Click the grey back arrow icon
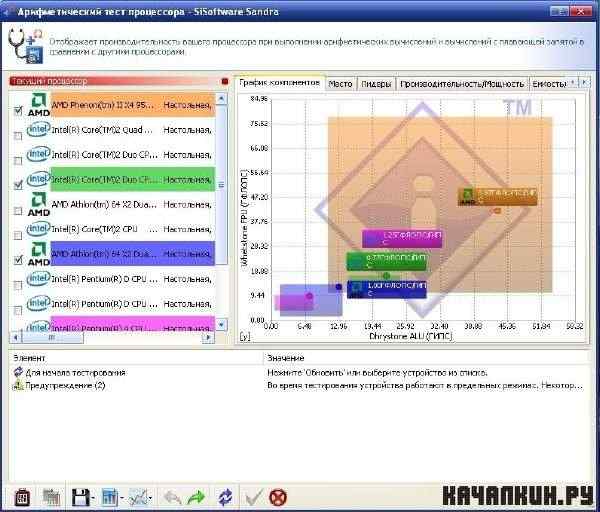 (172, 497)
